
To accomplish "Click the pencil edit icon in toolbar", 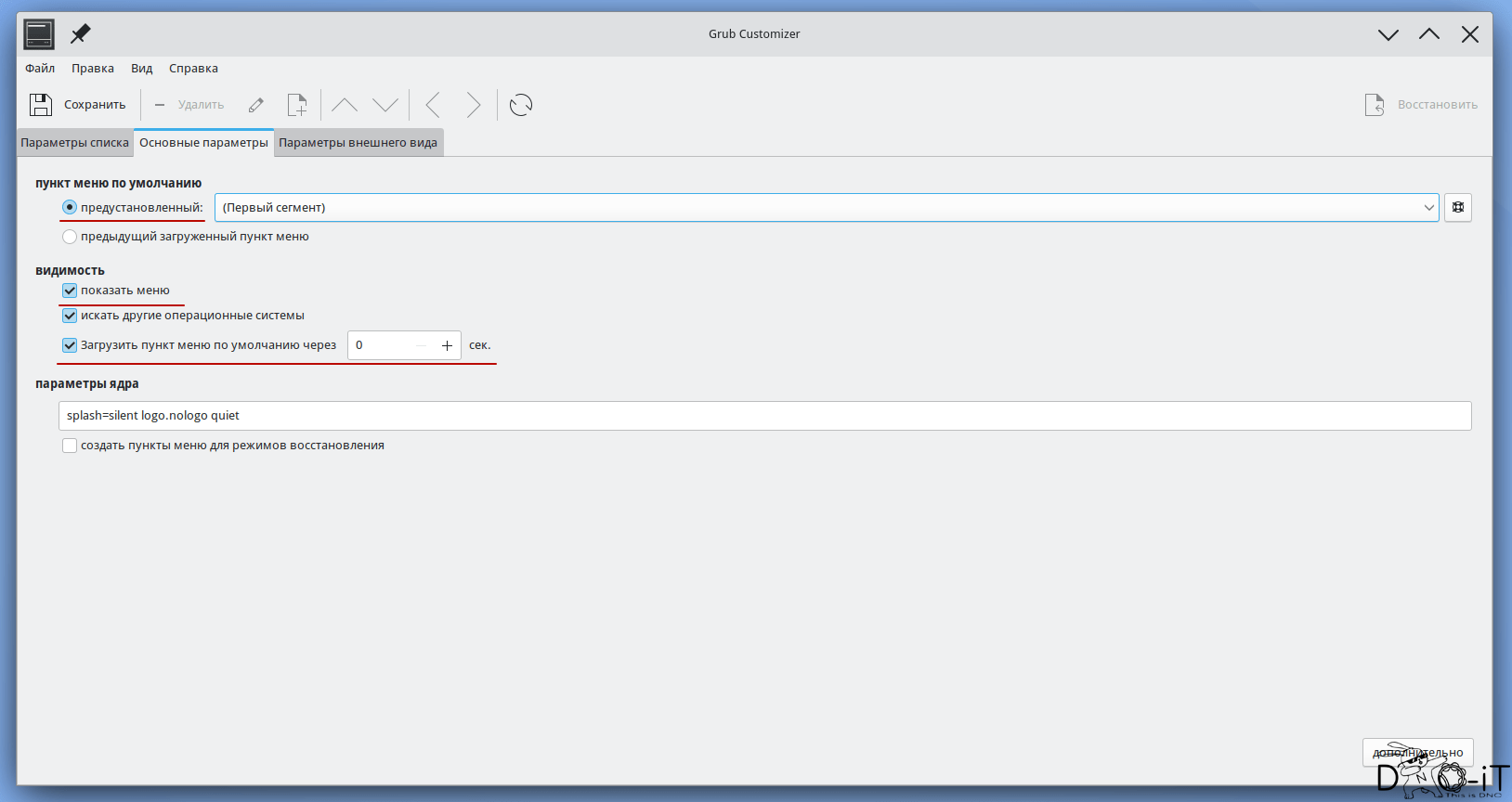I will (x=256, y=105).
